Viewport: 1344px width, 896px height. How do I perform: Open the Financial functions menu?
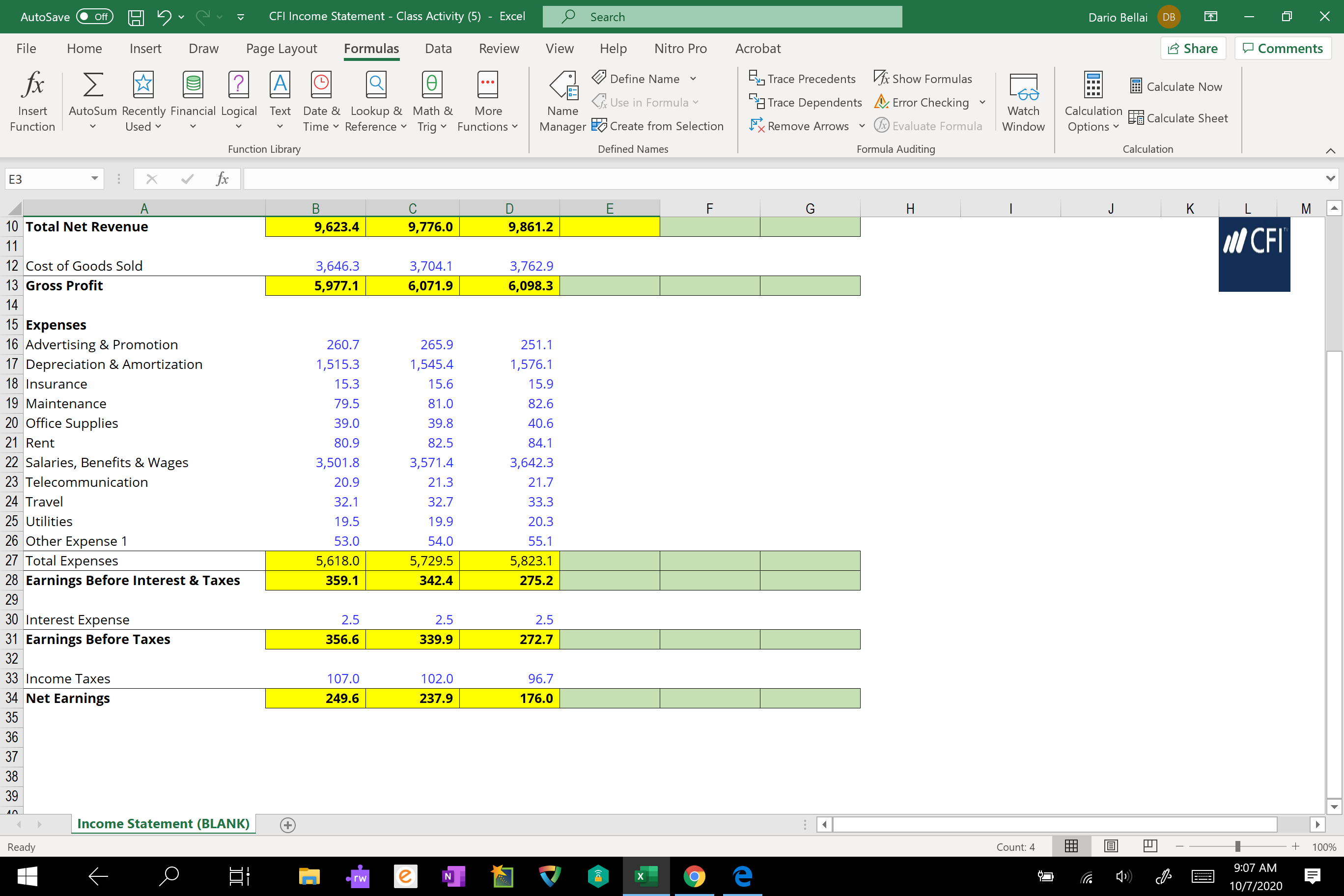pyautogui.click(x=193, y=101)
